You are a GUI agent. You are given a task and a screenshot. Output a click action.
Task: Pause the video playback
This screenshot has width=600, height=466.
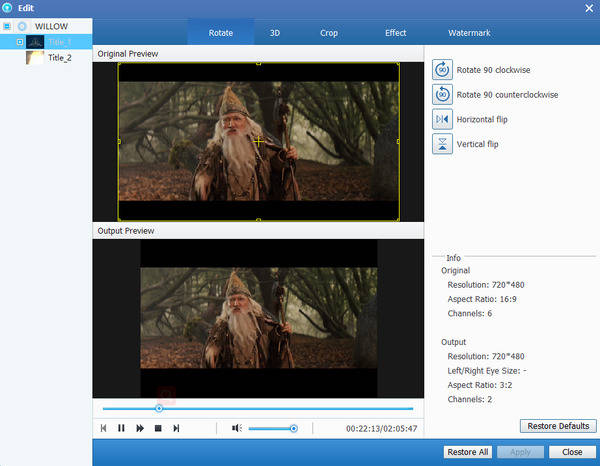pyautogui.click(x=121, y=428)
